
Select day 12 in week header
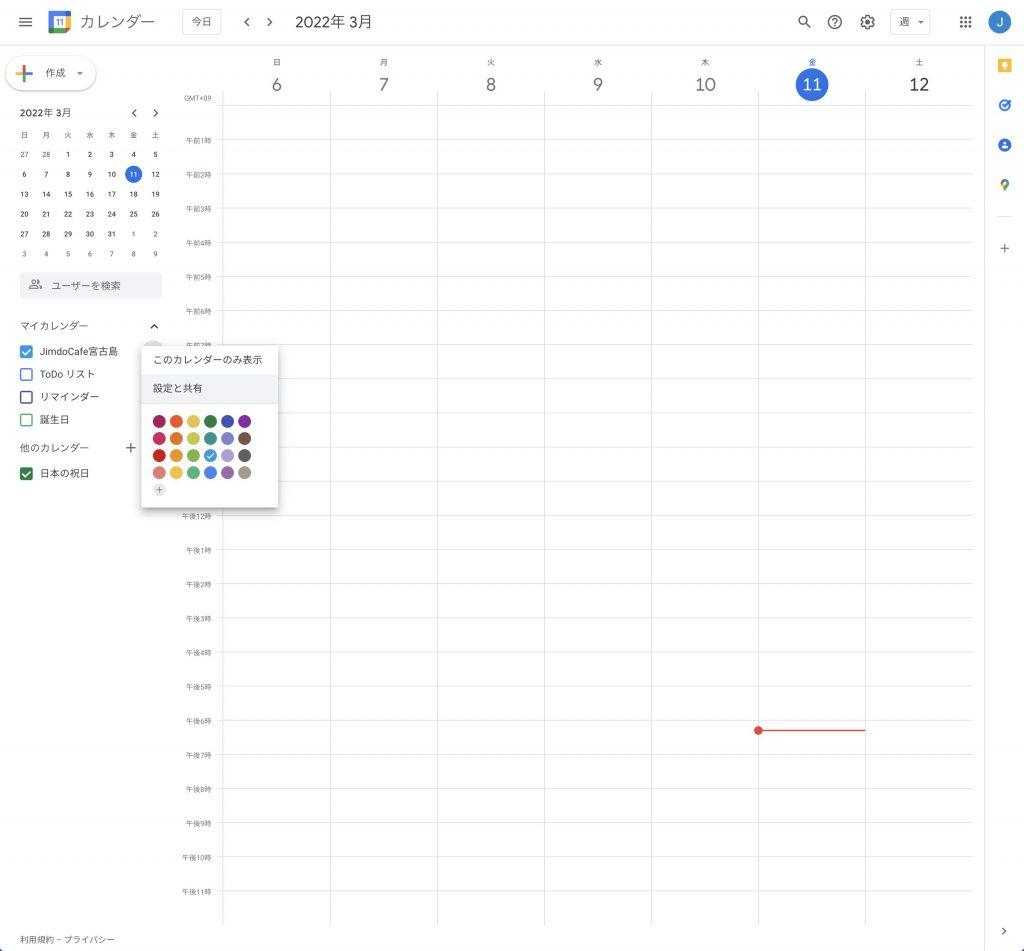click(919, 84)
